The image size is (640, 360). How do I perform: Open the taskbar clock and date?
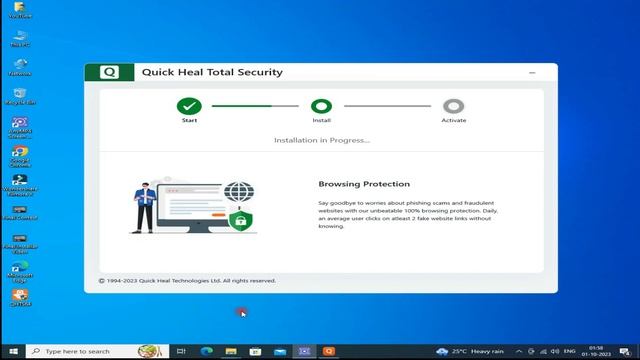click(x=596, y=351)
